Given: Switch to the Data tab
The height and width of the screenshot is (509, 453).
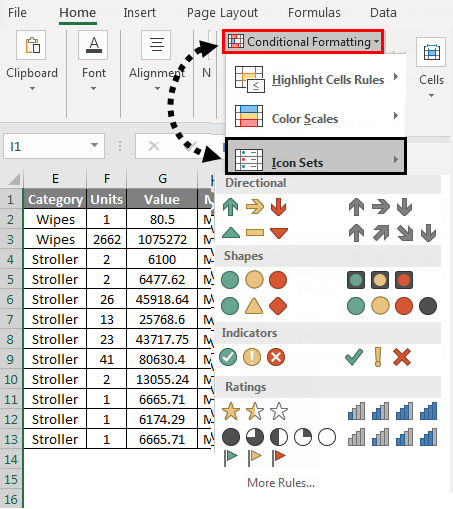Looking at the screenshot, I should [383, 13].
